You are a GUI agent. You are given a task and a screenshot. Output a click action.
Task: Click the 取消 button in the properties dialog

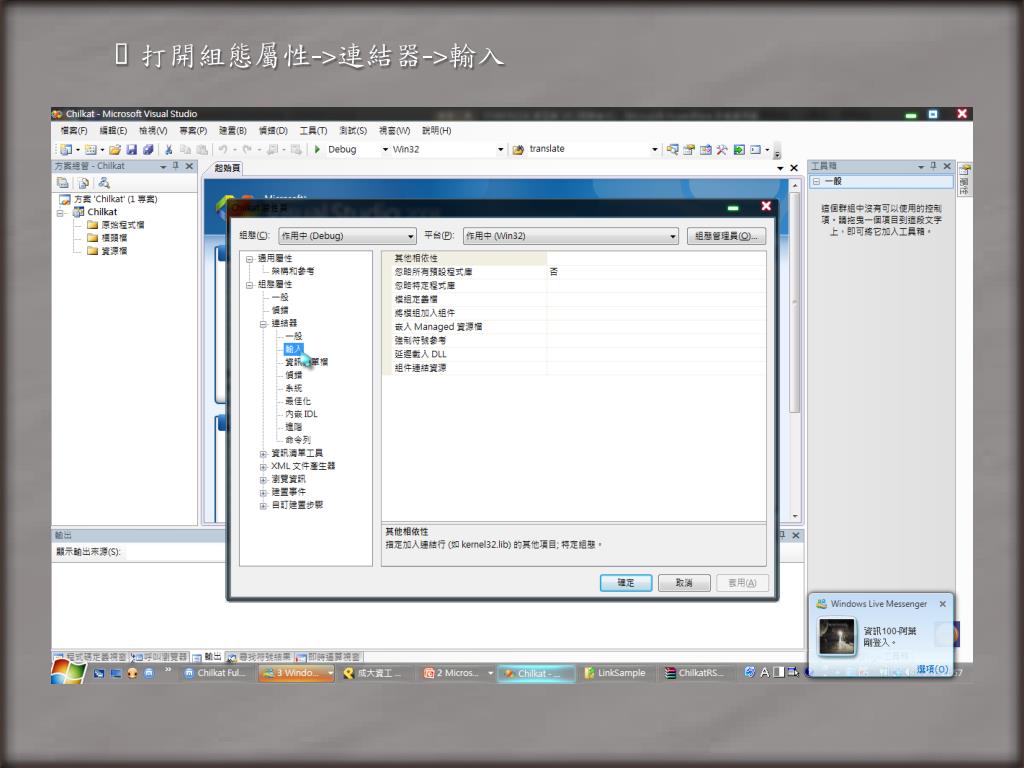[x=684, y=583]
